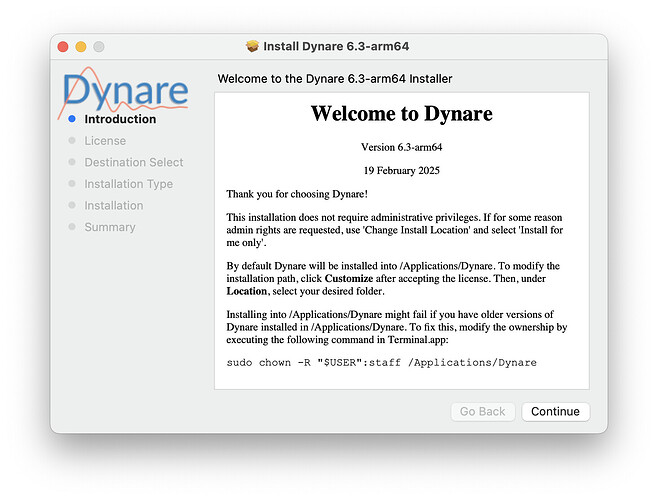
Task: Click the paragraph about administrative privileges
Action: click(394, 230)
